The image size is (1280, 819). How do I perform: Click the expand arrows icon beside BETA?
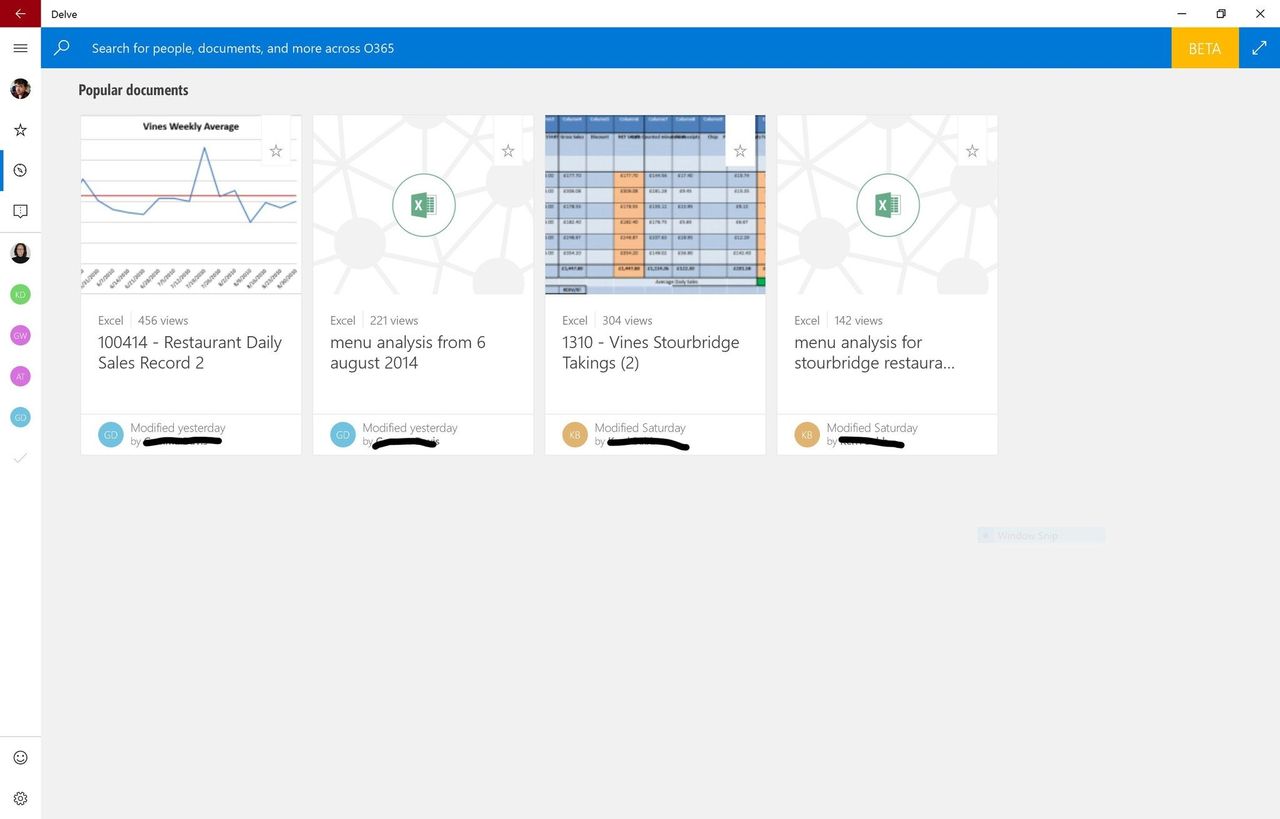point(1259,48)
